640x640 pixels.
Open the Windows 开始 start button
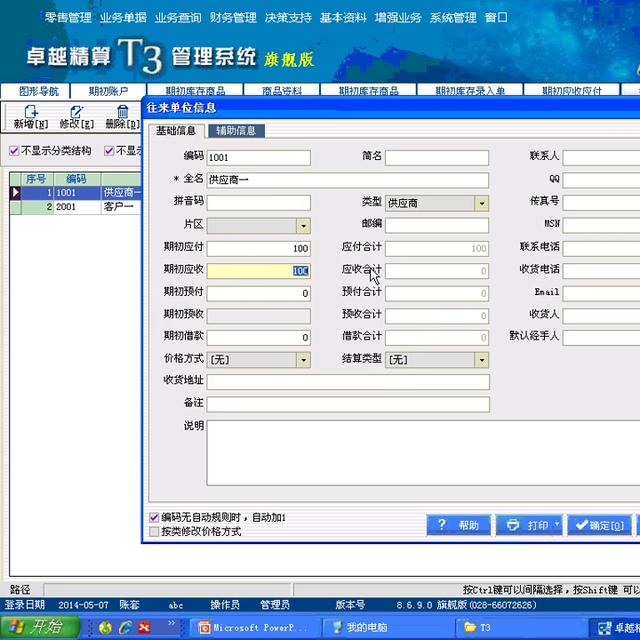pyautogui.click(x=40, y=627)
